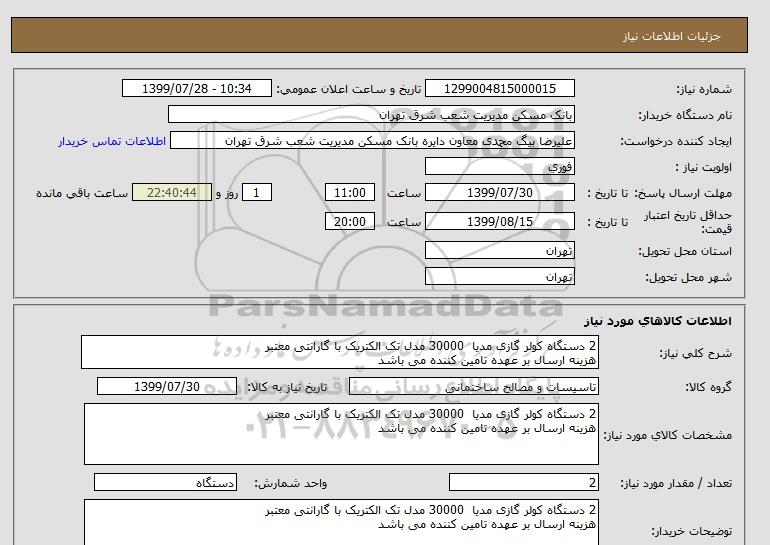Click the delivery city field (شهر محل تحویل)

click(x=513, y=276)
